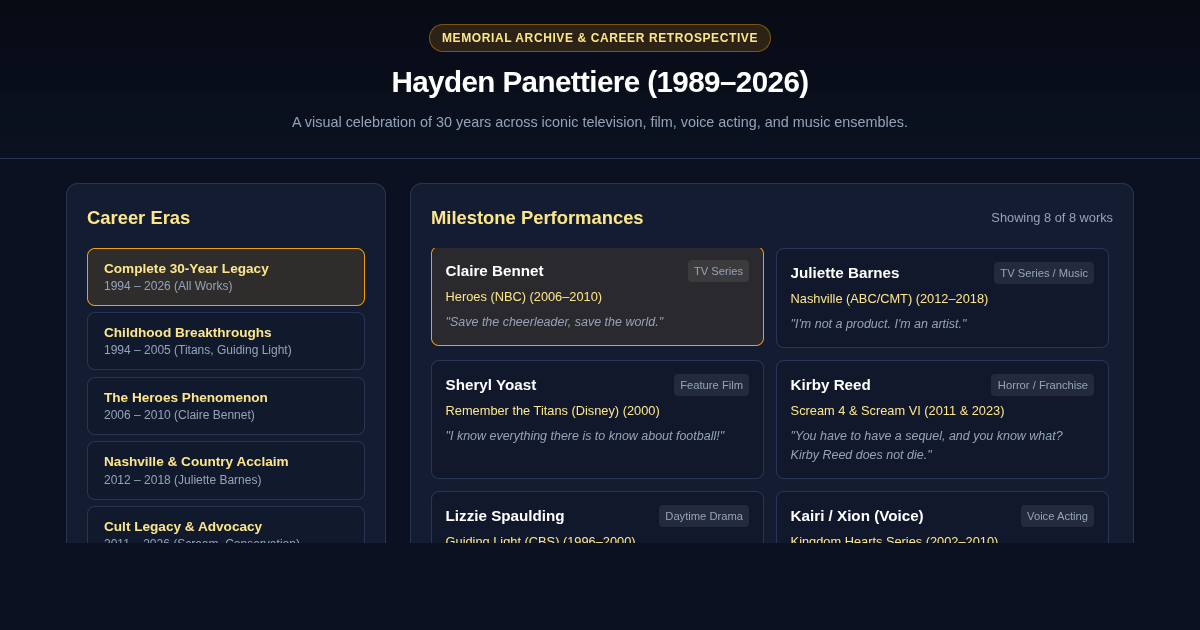Open the Kairi / Xion voice card
1200x630 pixels.
point(942,517)
